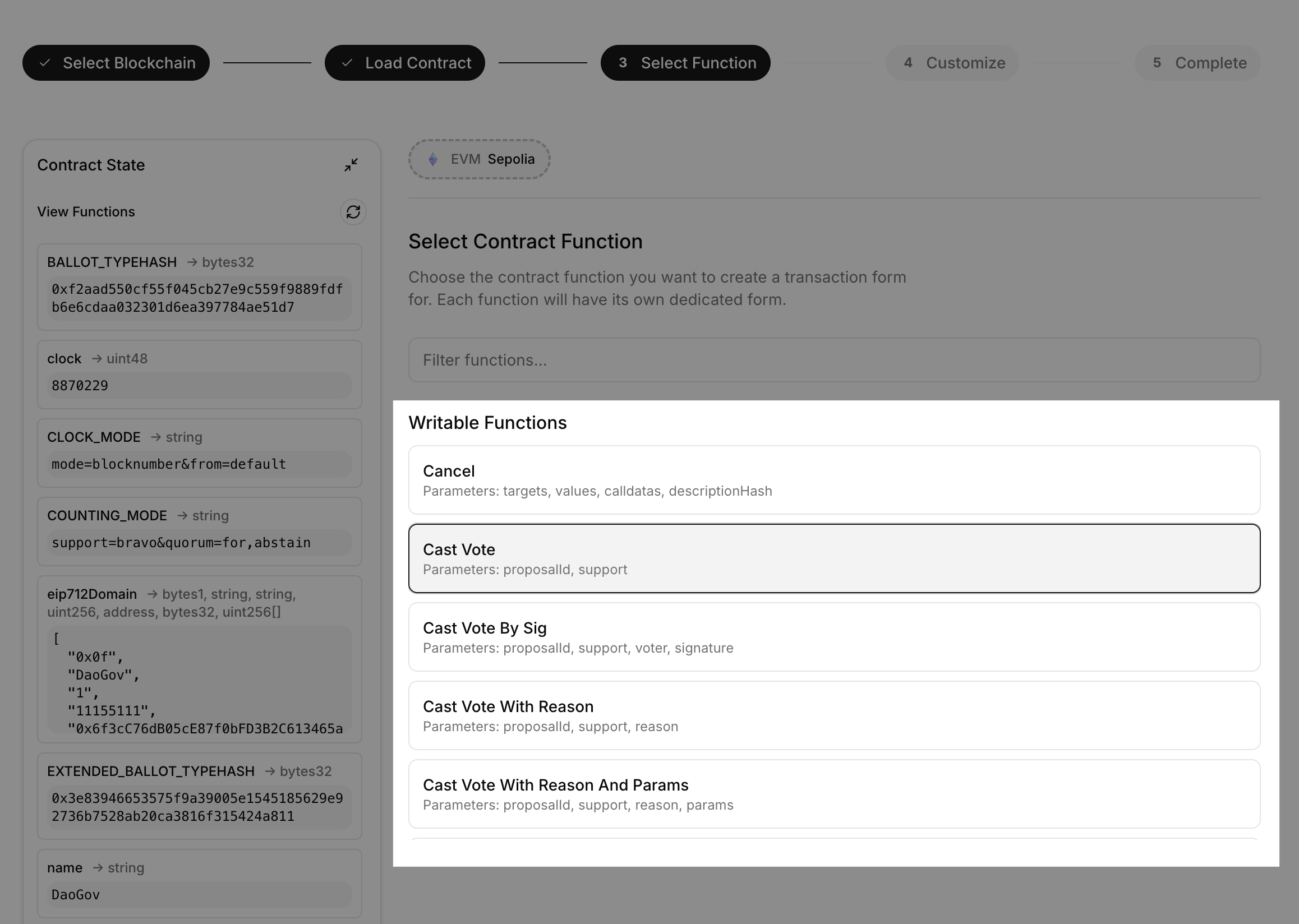The image size is (1299, 924).
Task: Open the Complete step
Action: 1197,63
